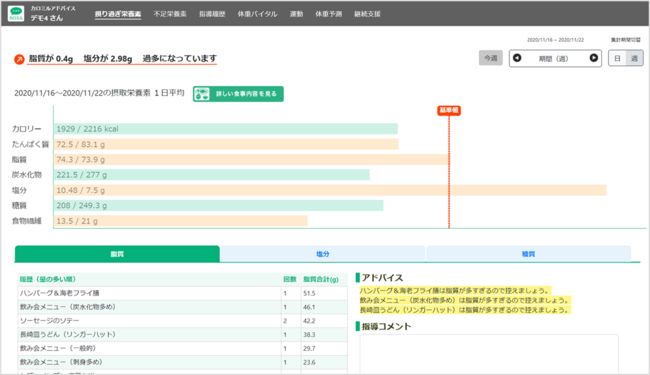Go to the next week with right arrow
The width and height of the screenshot is (650, 375).
click(x=594, y=58)
